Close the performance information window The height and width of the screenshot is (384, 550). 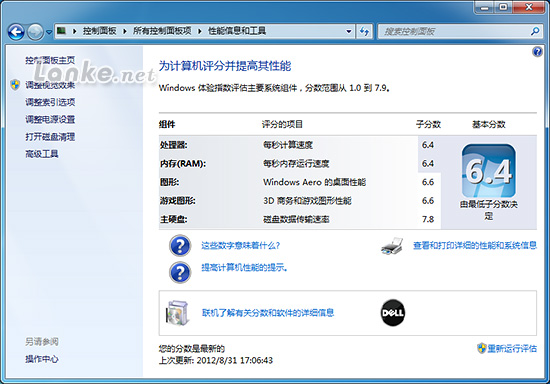[529, 7]
